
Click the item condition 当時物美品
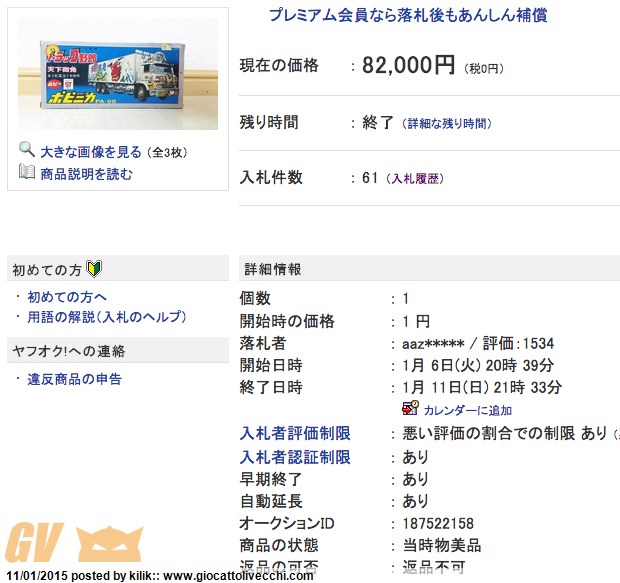(442, 545)
